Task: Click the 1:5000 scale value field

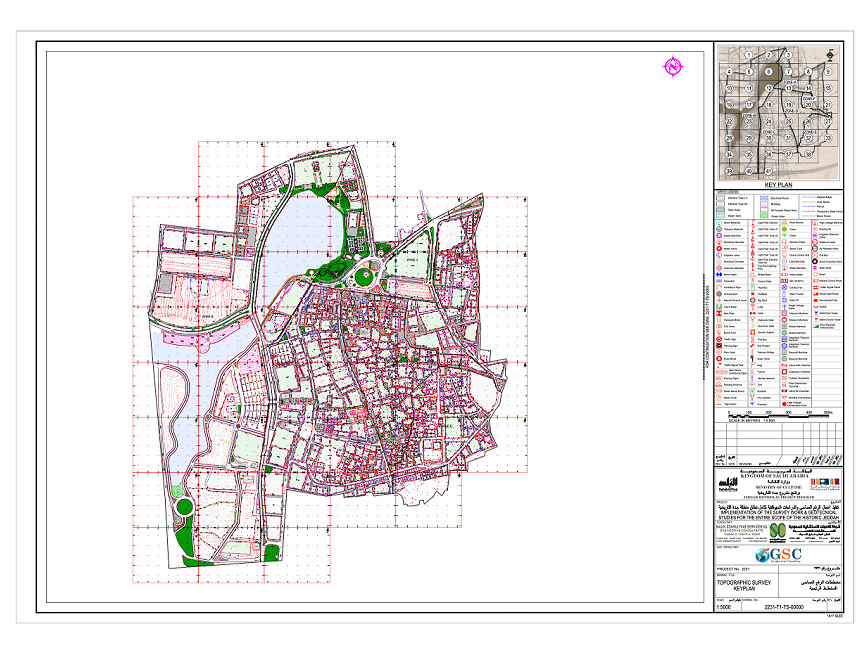Action: tap(724, 607)
